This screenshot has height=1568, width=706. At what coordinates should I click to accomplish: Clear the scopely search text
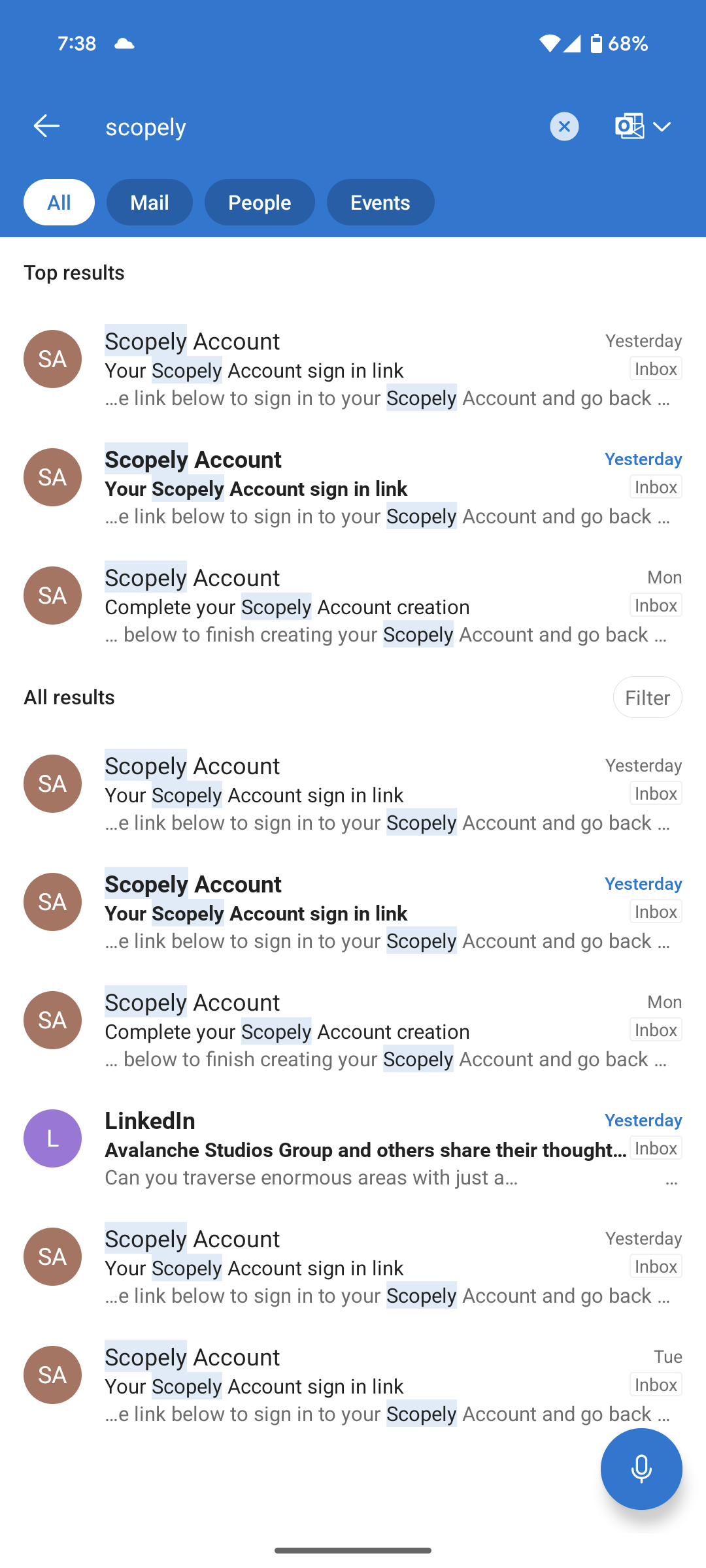[x=564, y=126]
